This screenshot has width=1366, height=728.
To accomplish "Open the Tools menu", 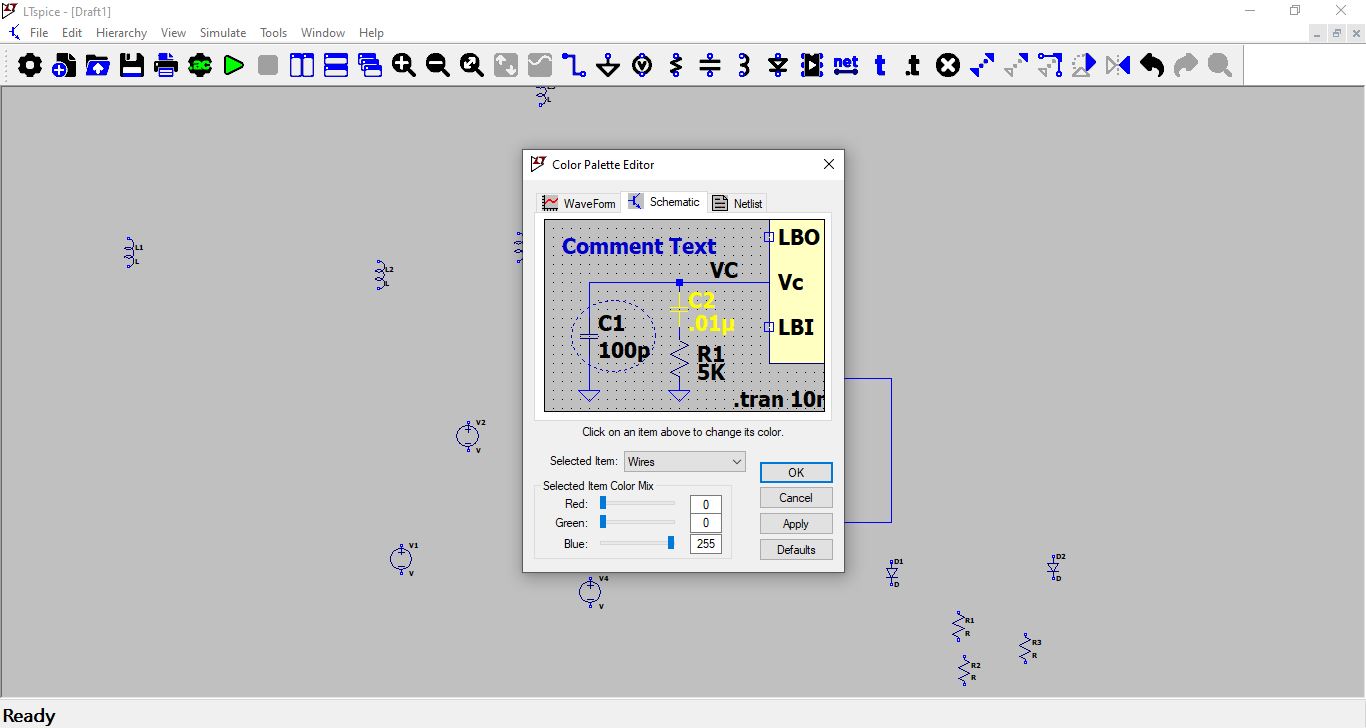I will pyautogui.click(x=274, y=33).
